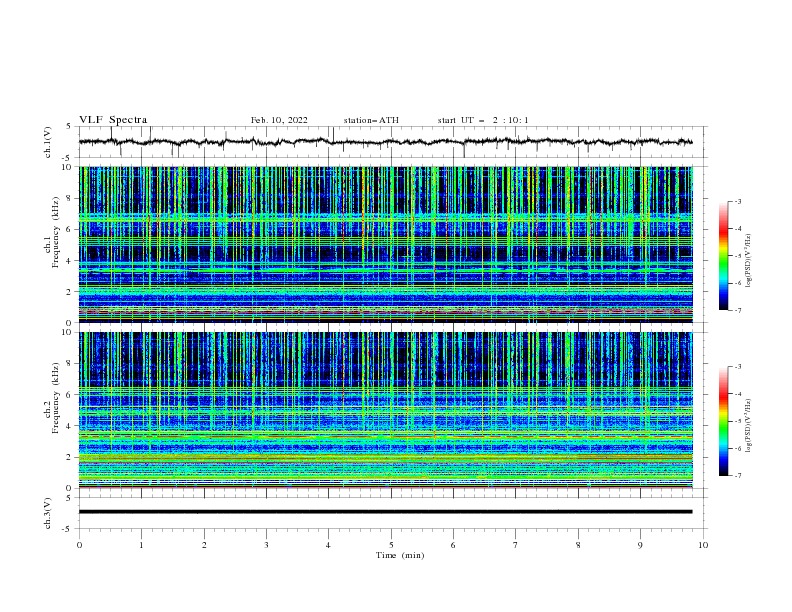
Task: Select the date text "Feb. 10, 2022"
Action: [x=279, y=120]
